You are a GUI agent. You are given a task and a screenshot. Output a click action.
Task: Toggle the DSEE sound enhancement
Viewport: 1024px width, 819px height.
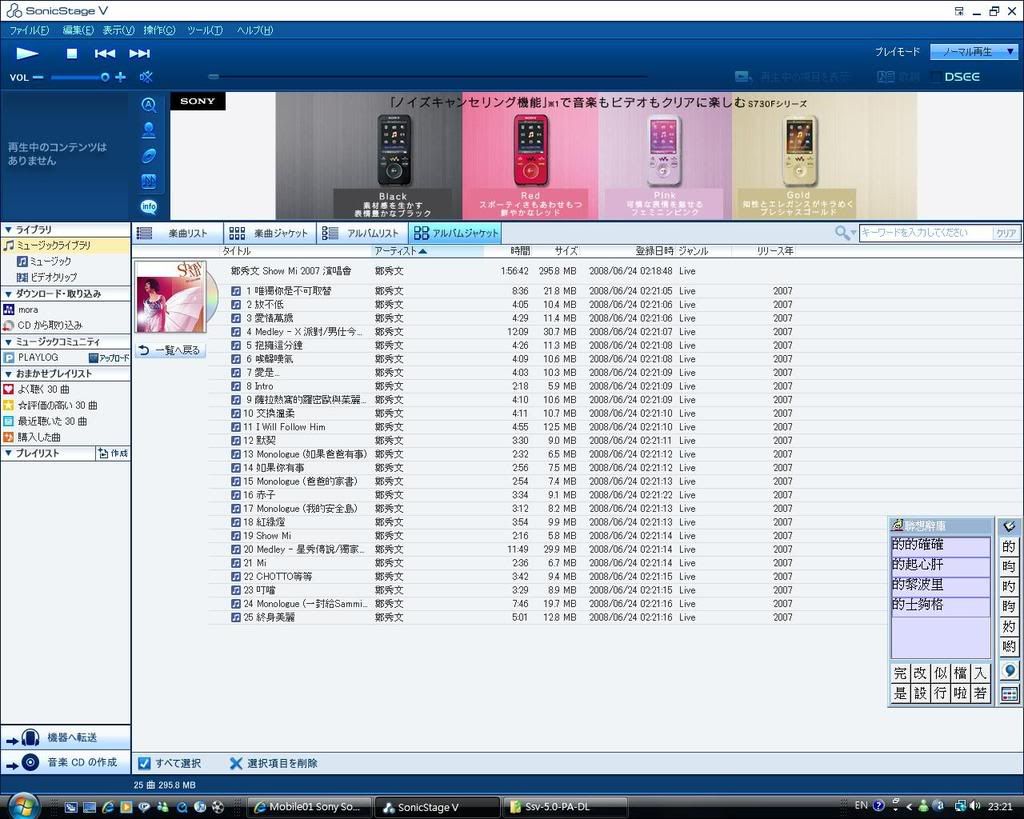coord(961,77)
